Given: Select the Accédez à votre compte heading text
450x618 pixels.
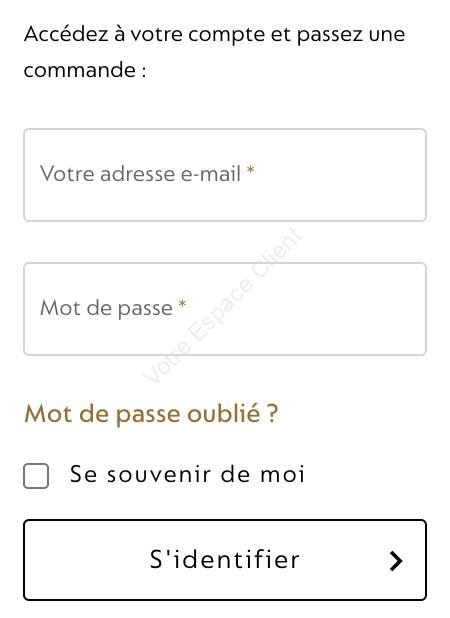Looking at the screenshot, I should [x=214, y=52].
